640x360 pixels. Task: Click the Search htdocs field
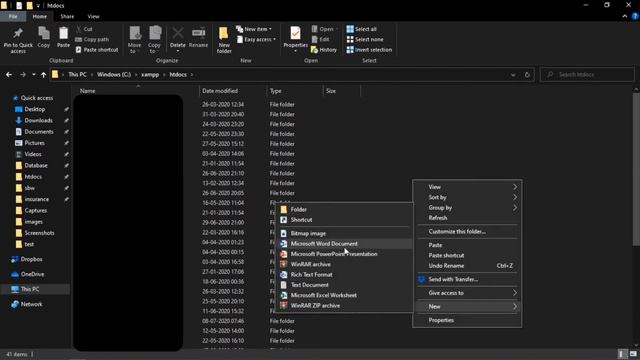(587, 75)
